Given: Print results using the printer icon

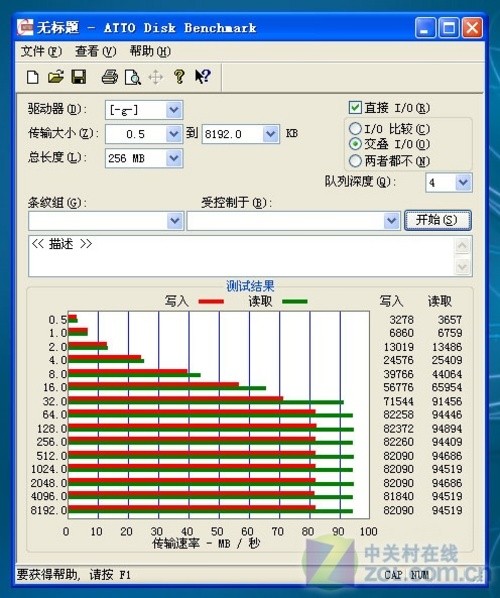Looking at the screenshot, I should pos(110,77).
